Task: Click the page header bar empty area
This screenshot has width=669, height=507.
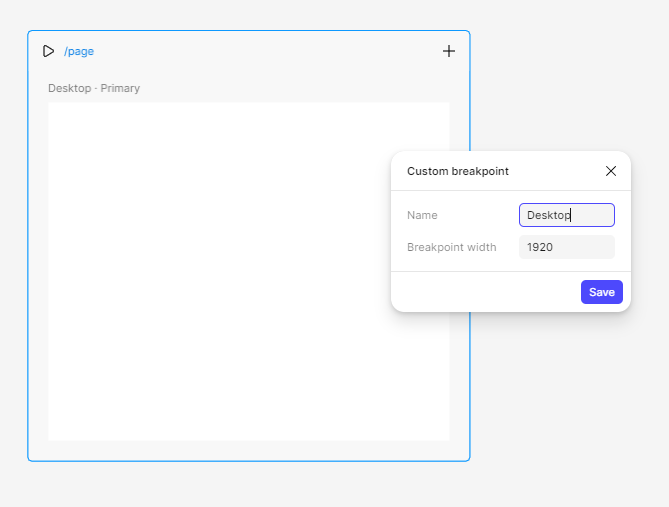Action: [265, 51]
